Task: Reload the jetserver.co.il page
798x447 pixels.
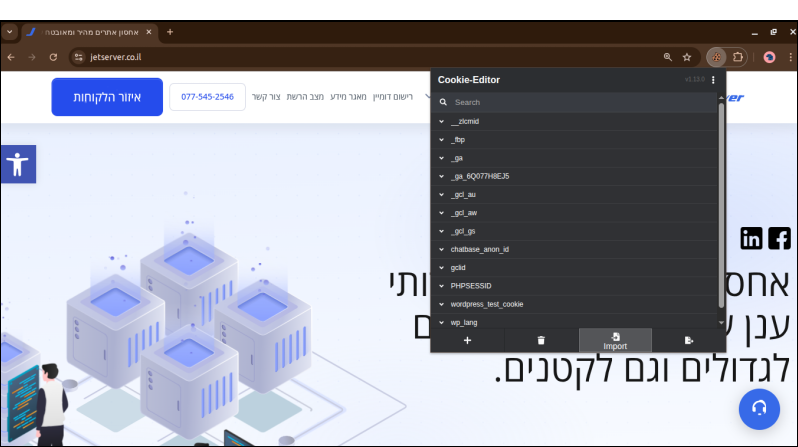Action: 53,57
